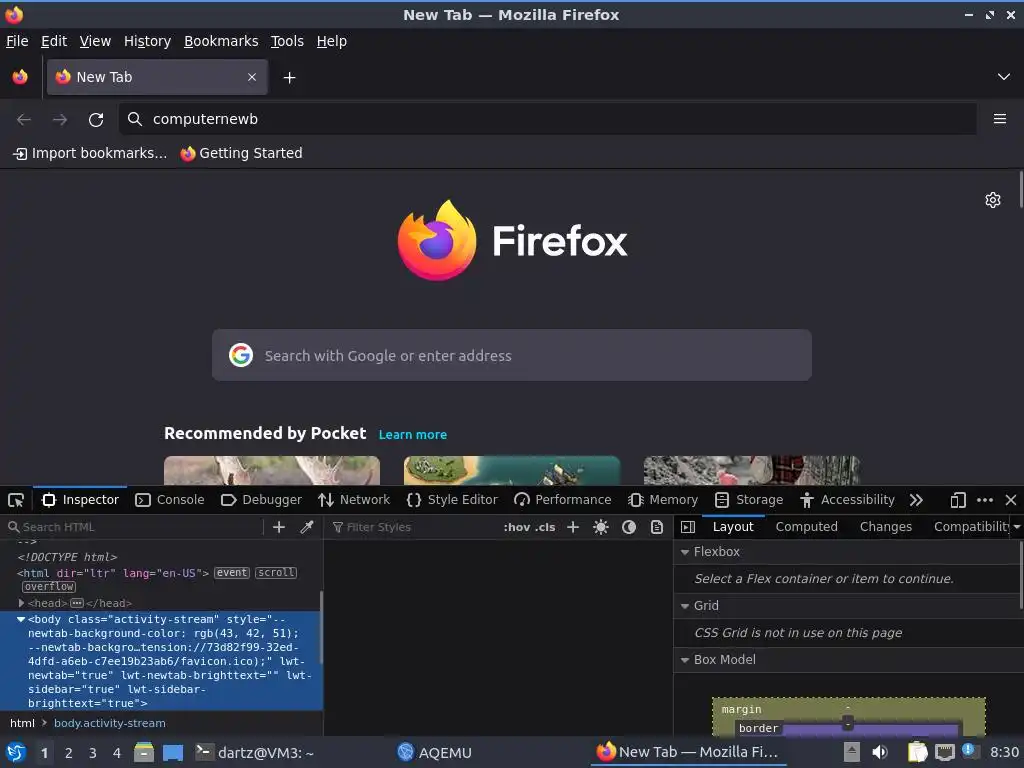Open new tab personalize gear icon
Viewport: 1024px width, 768px height.
(993, 200)
